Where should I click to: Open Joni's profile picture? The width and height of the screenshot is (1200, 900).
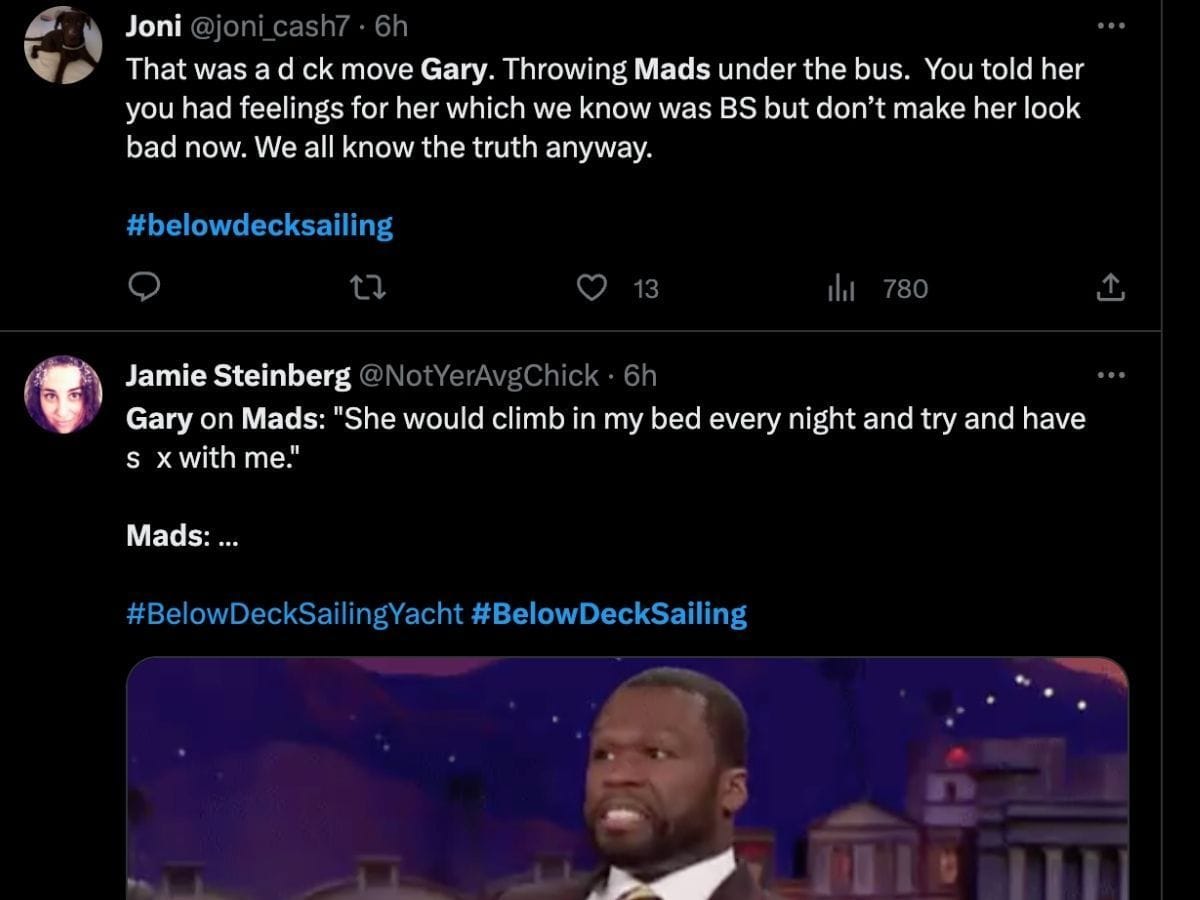click(x=63, y=45)
